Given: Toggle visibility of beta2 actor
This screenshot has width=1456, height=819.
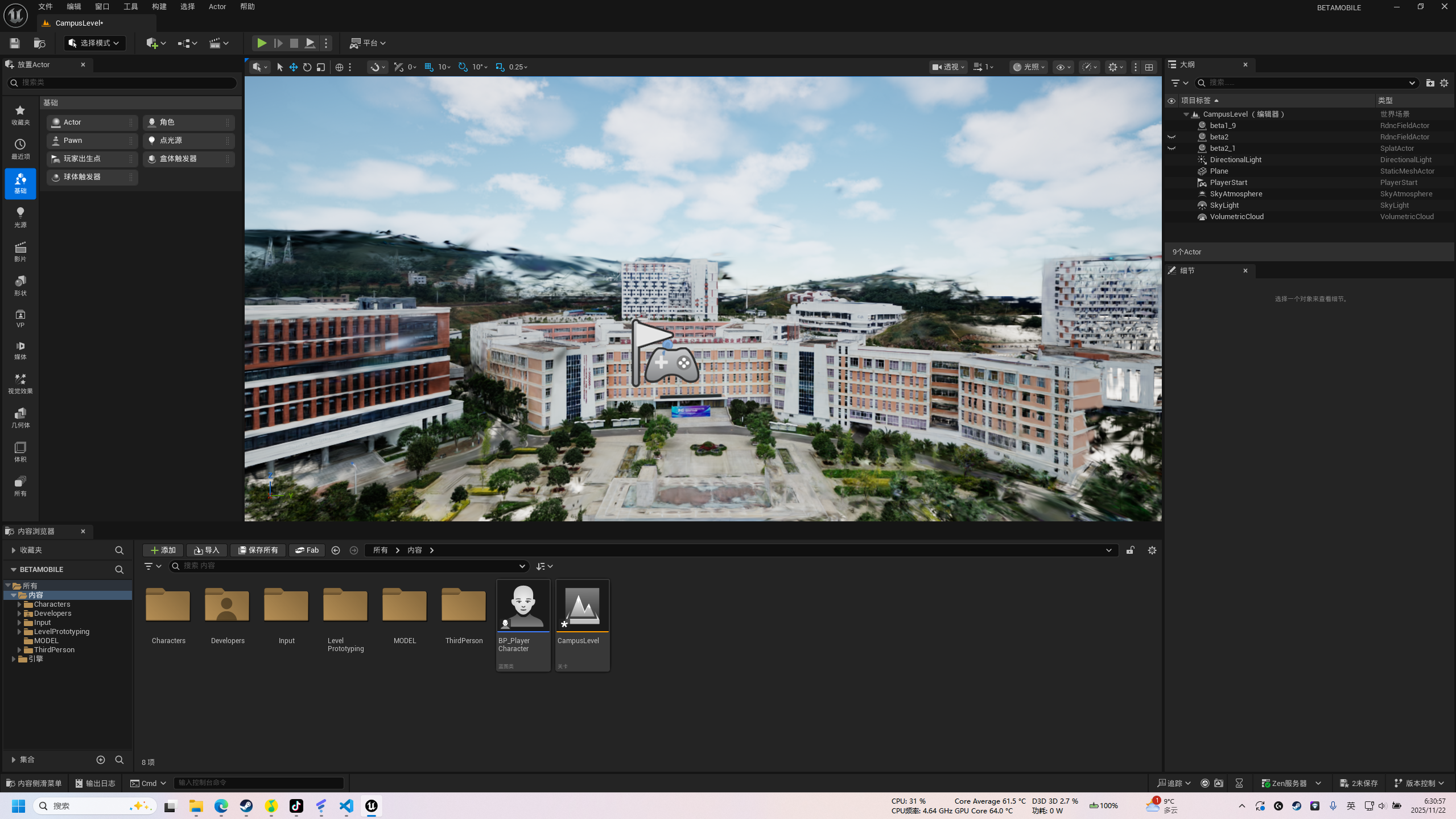Looking at the screenshot, I should [x=1172, y=137].
